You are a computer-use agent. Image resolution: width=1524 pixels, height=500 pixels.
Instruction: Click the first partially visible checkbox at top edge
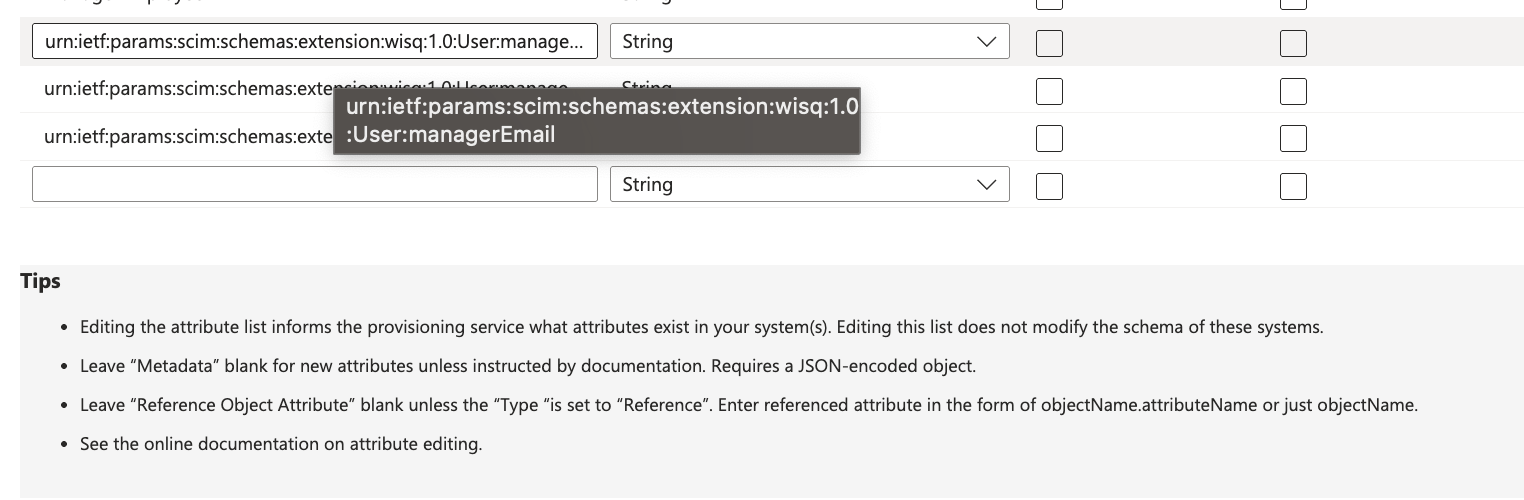pyautogui.click(x=1049, y=4)
